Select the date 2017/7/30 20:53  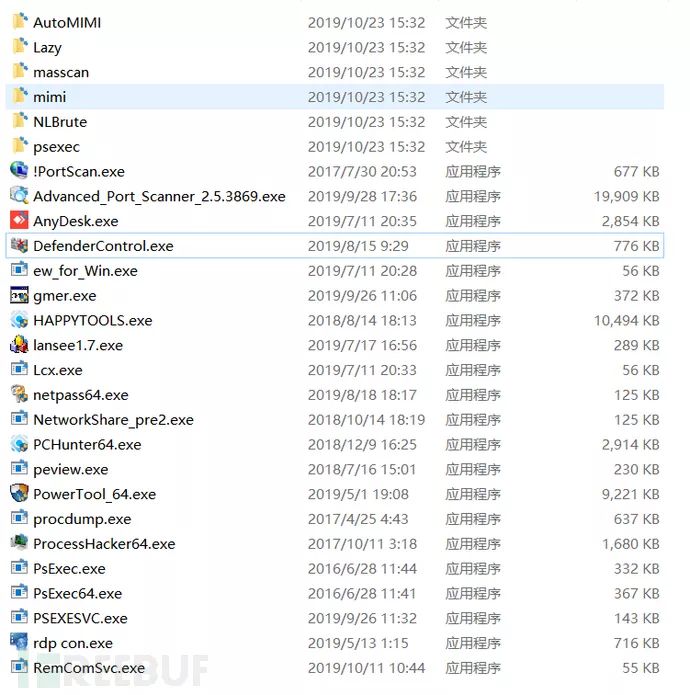click(x=362, y=172)
